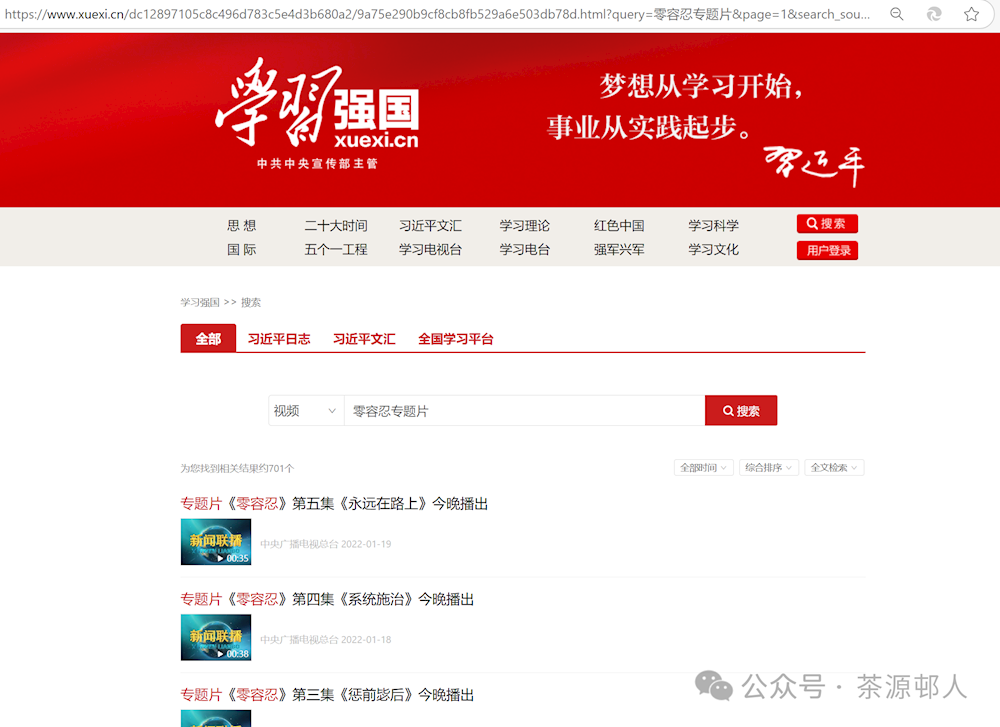The width and height of the screenshot is (1000, 727).
Task: Go to 二十大时间 section
Action: [x=336, y=226]
